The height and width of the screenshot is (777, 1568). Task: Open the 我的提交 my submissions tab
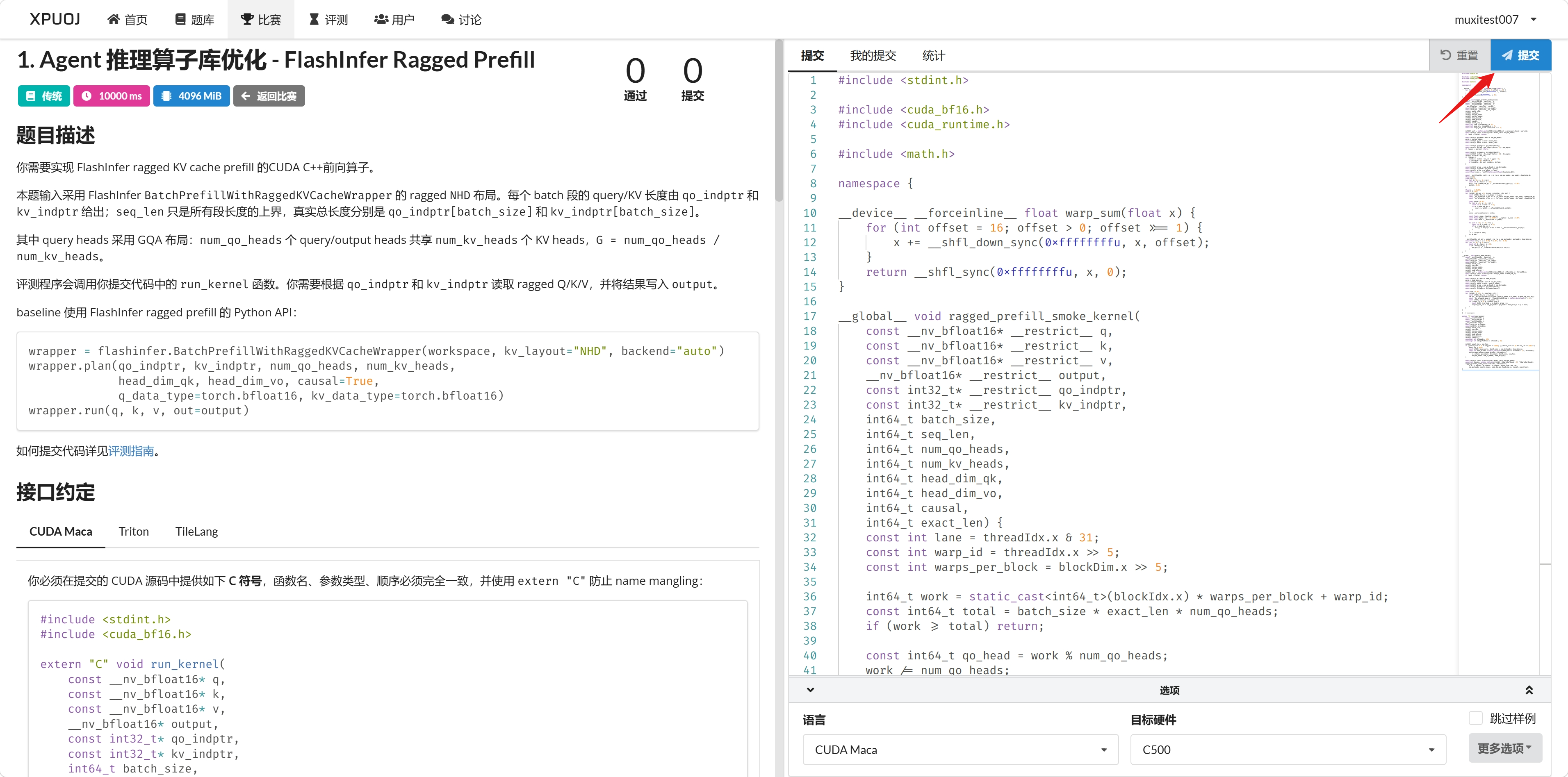[873, 55]
